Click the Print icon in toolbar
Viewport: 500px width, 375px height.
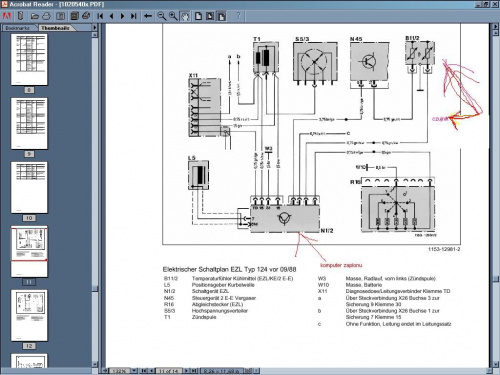pyautogui.click(x=46, y=16)
